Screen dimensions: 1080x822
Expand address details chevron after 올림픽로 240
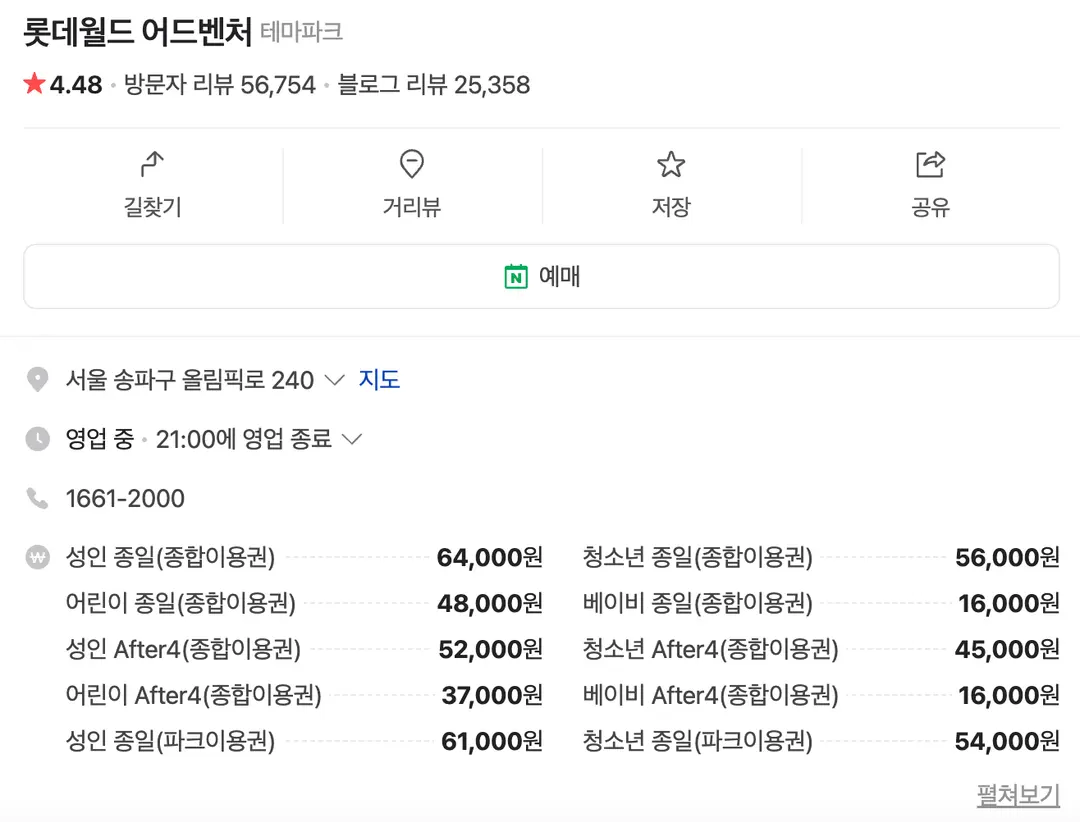334,380
